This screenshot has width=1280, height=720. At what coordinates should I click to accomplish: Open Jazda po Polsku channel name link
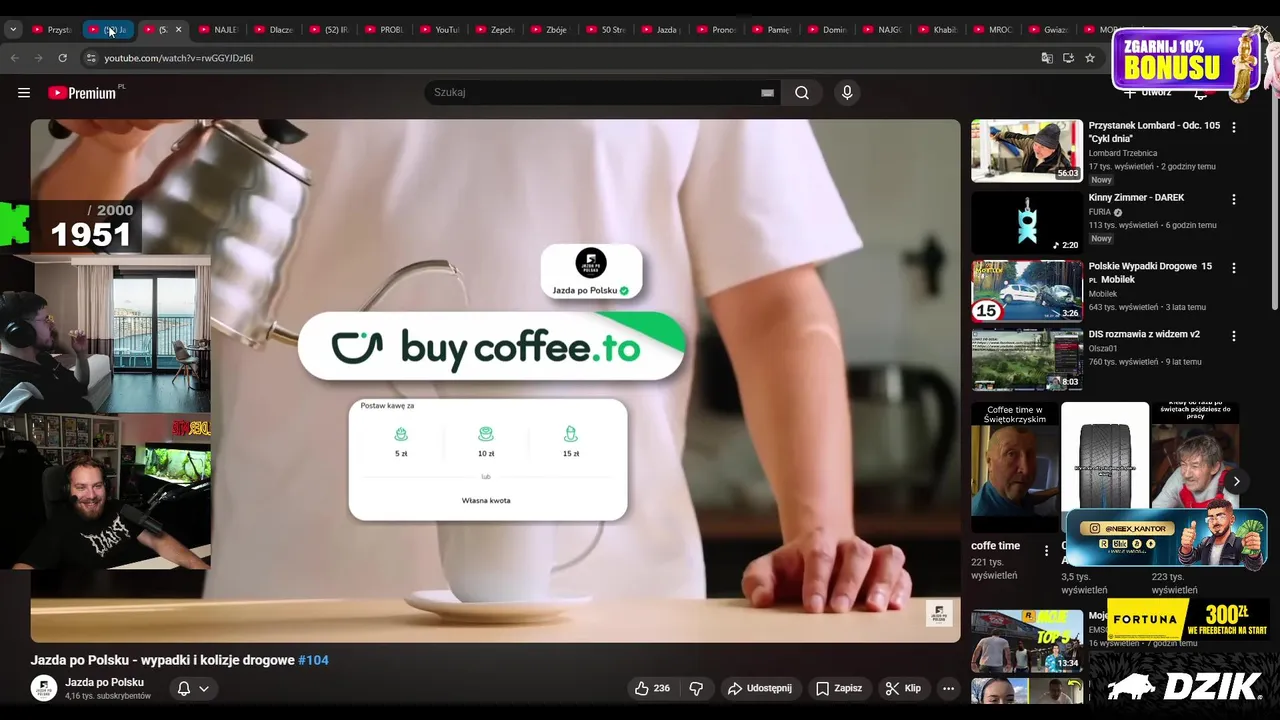click(x=104, y=682)
